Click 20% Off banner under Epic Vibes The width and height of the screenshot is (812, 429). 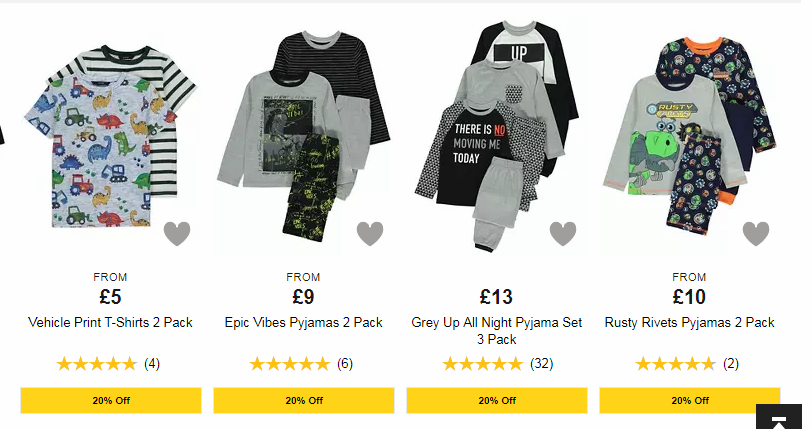coord(304,401)
